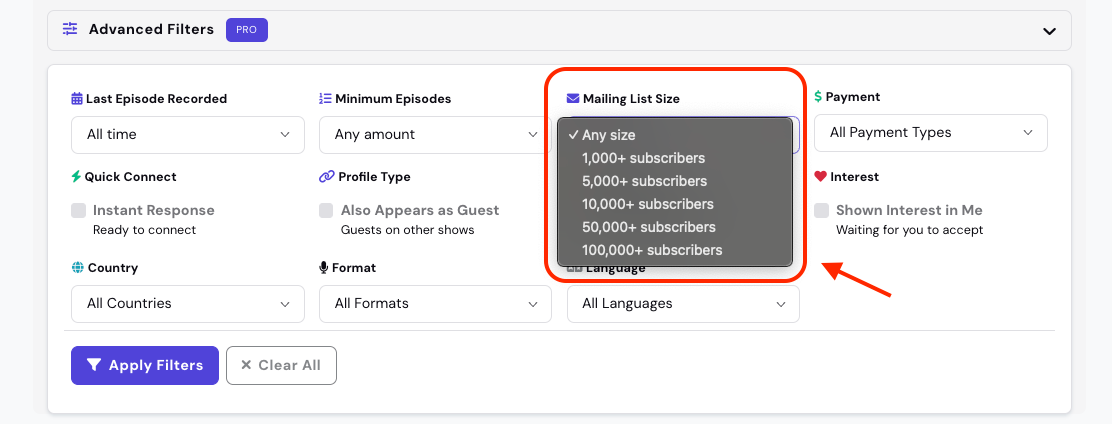Open the All Languages dropdown
This screenshot has width=1112, height=424.
point(684,303)
